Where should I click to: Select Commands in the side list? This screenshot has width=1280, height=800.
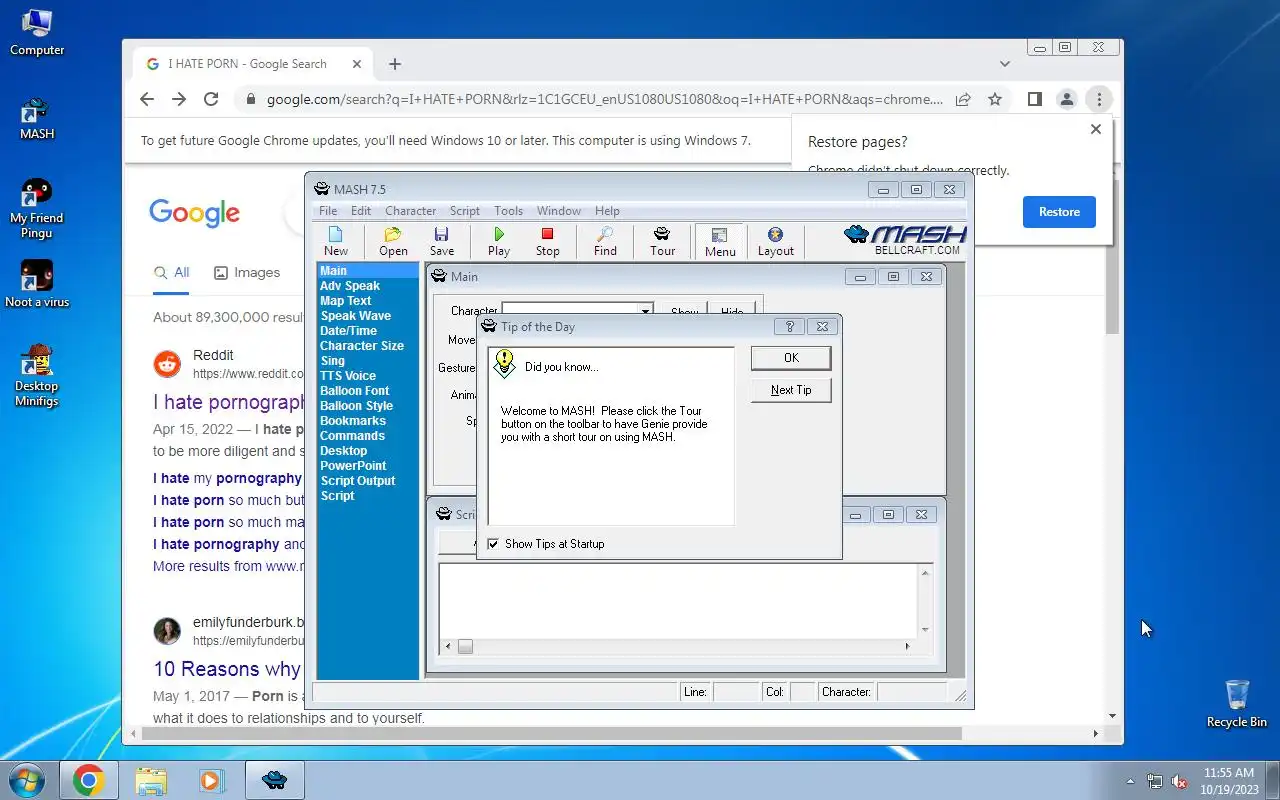coord(352,436)
